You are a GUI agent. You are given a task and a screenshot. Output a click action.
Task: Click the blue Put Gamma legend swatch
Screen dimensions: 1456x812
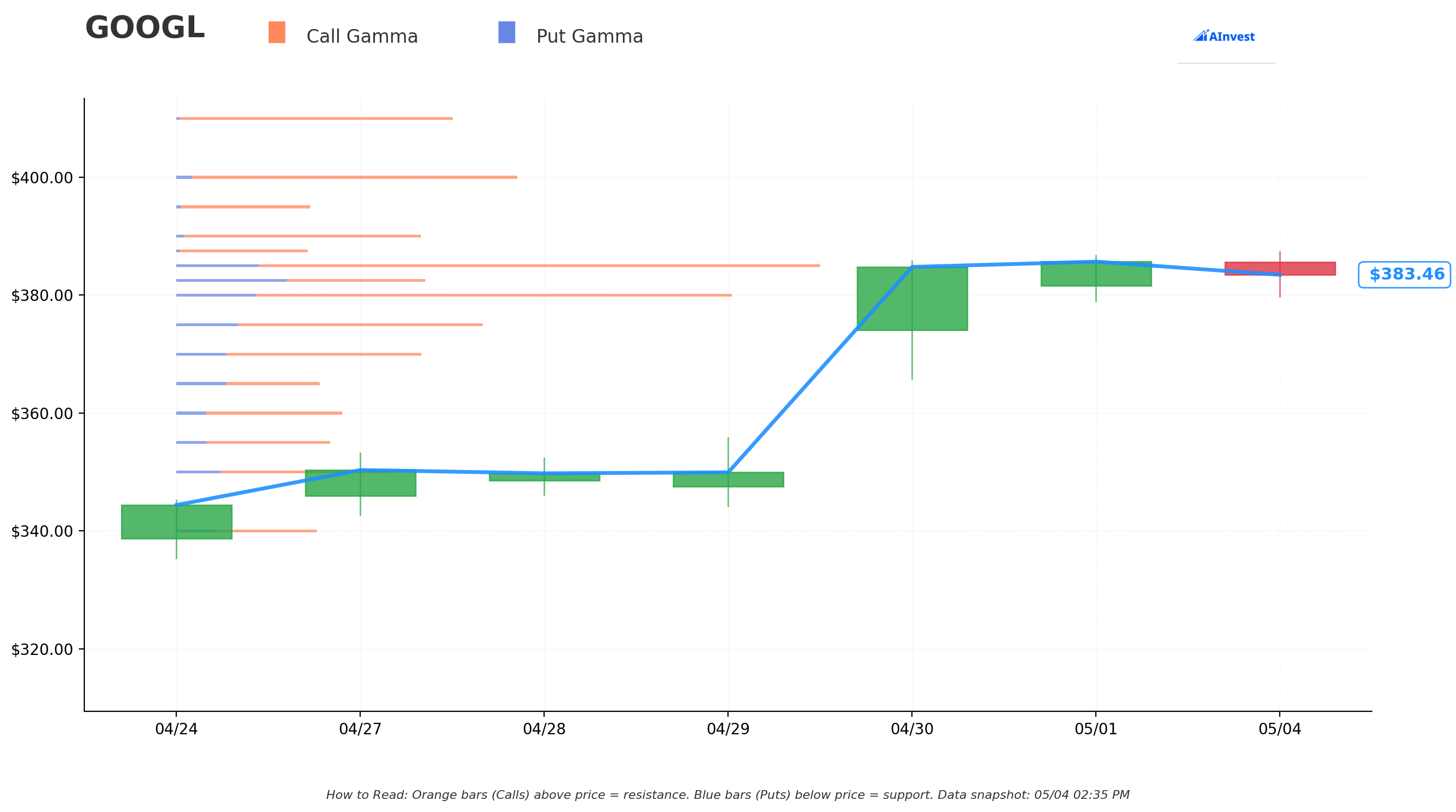[506, 32]
